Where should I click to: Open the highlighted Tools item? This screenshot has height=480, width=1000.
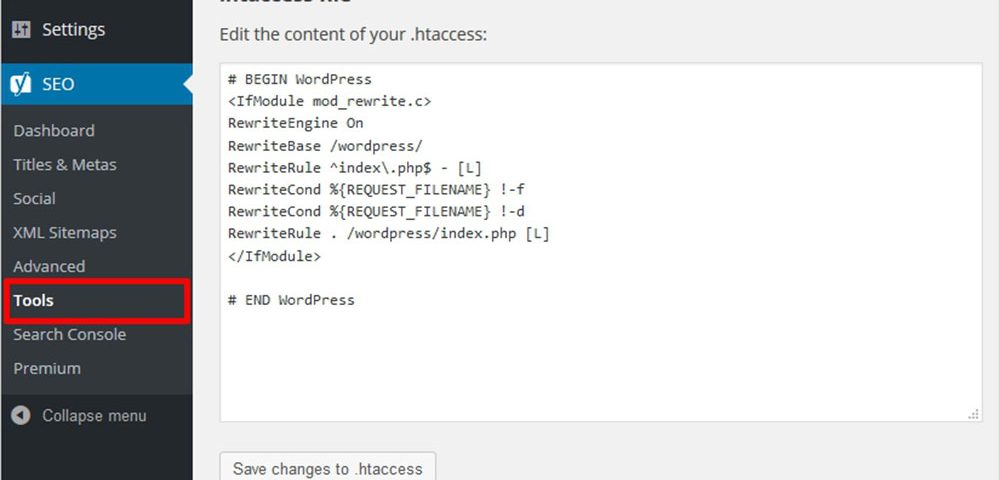click(x=96, y=300)
